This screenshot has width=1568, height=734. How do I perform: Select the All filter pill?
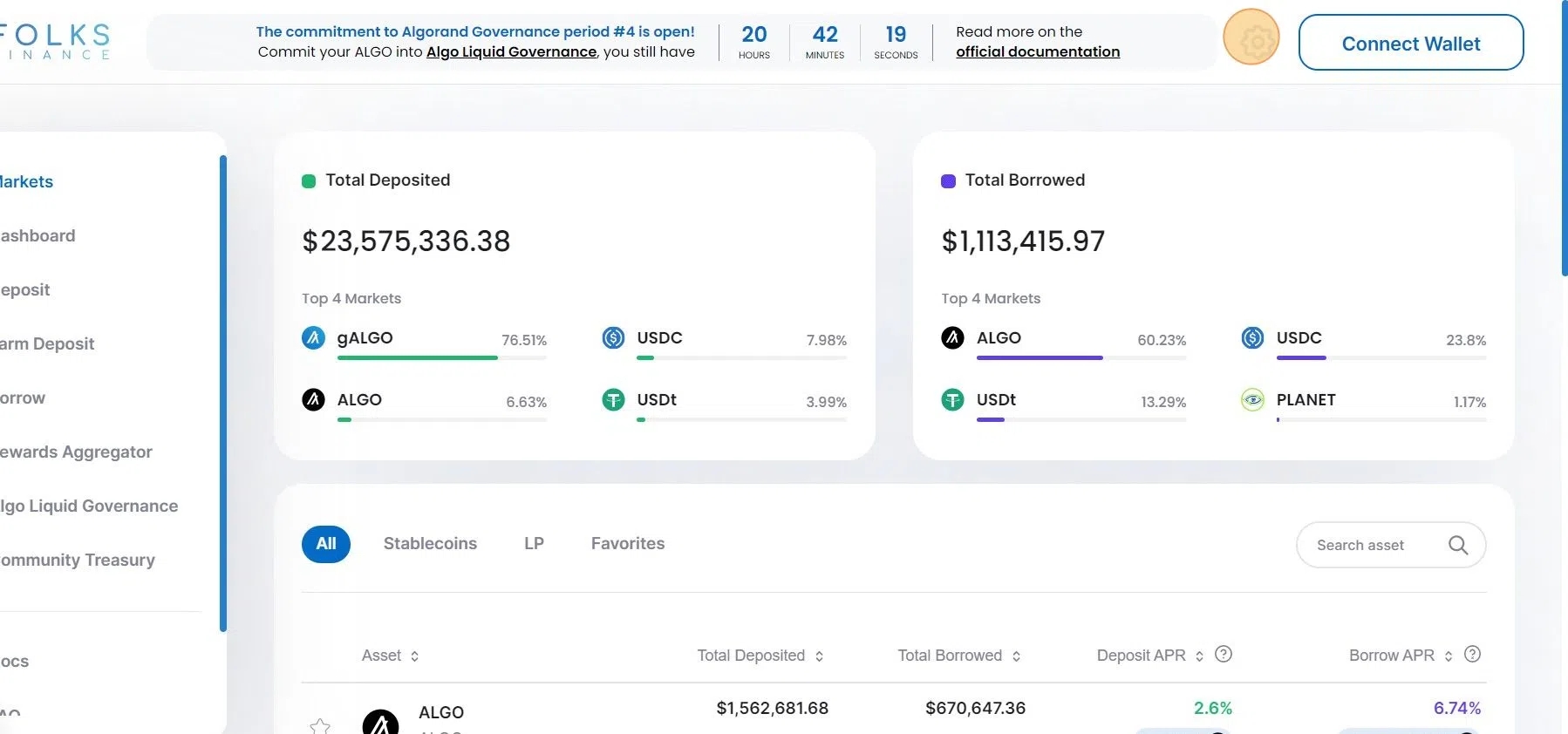(325, 544)
